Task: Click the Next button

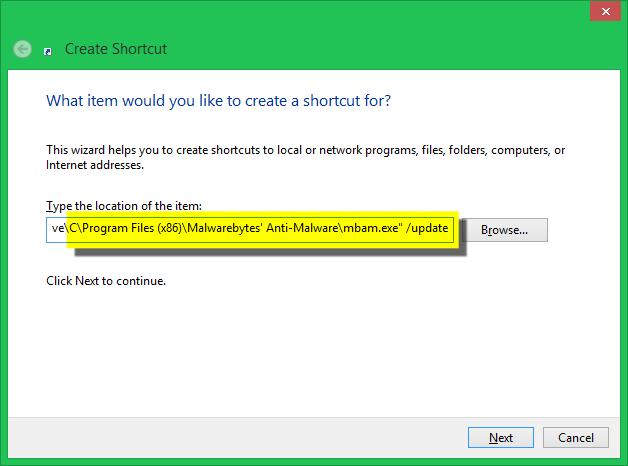Action: pyautogui.click(x=501, y=438)
